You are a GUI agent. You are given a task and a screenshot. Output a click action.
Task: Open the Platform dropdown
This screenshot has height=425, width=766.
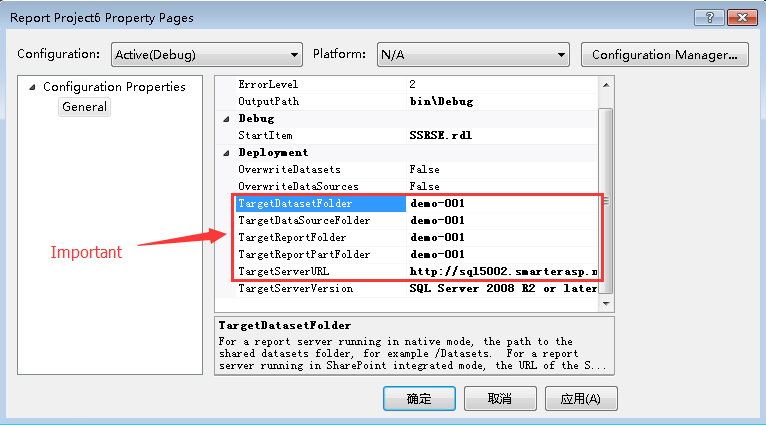[x=472, y=54]
